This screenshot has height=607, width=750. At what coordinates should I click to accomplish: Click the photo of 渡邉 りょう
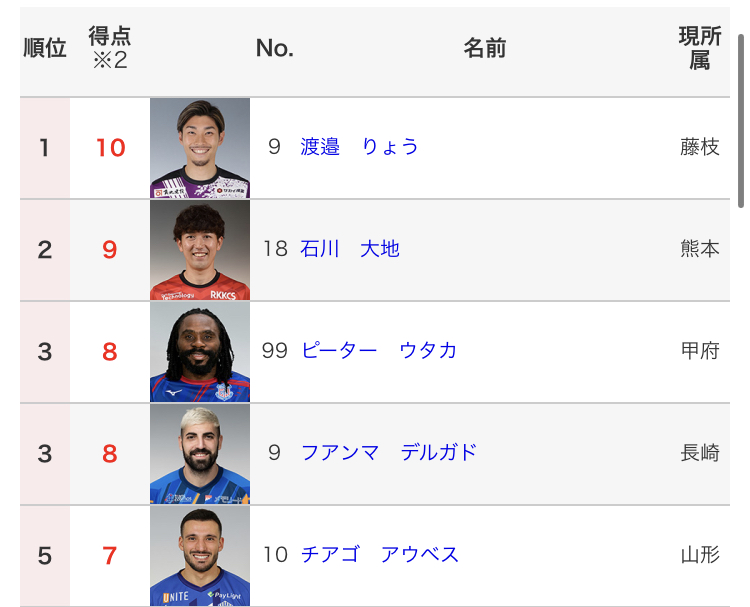pyautogui.click(x=200, y=148)
